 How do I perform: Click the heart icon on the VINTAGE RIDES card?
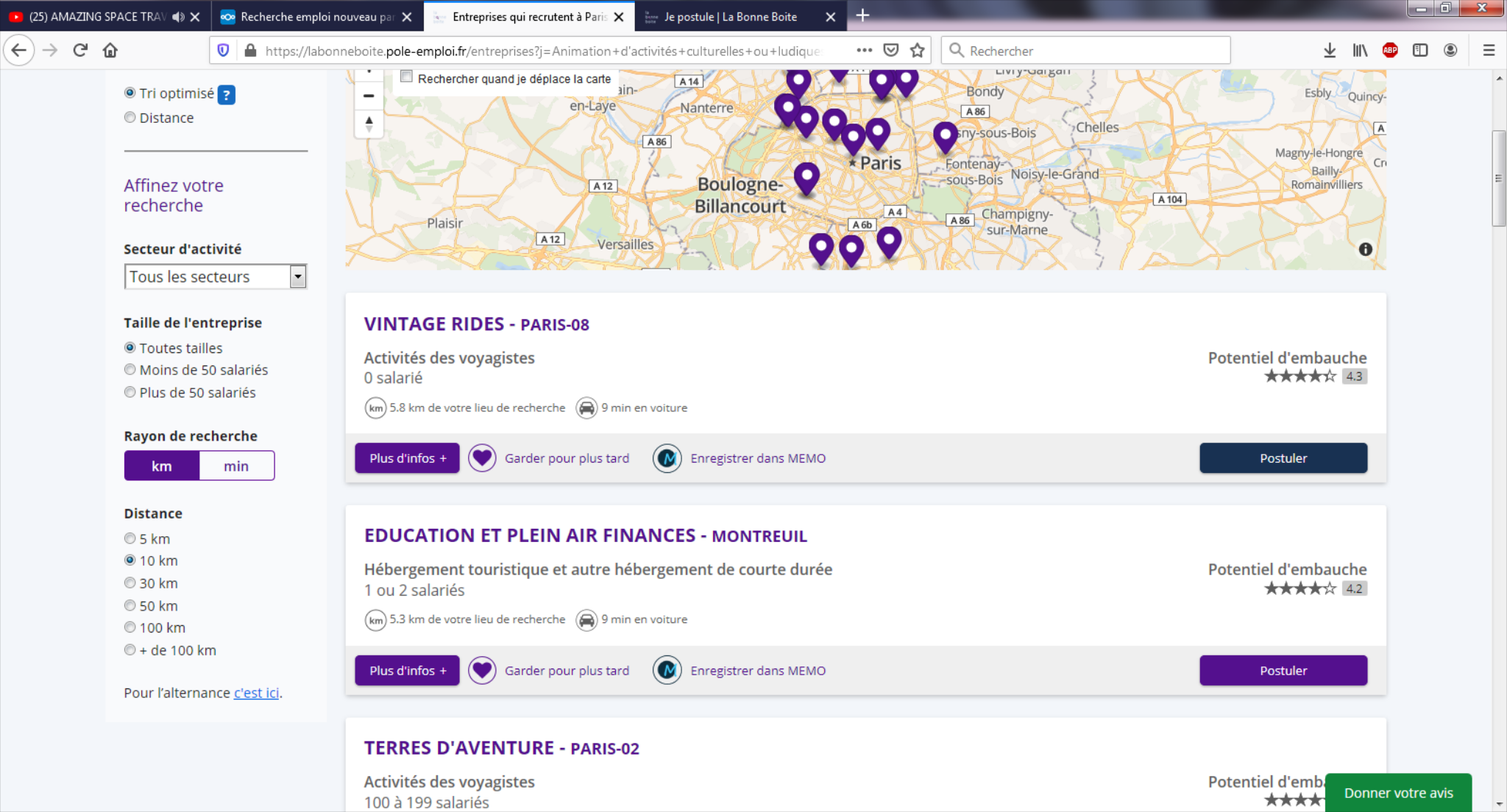point(482,458)
